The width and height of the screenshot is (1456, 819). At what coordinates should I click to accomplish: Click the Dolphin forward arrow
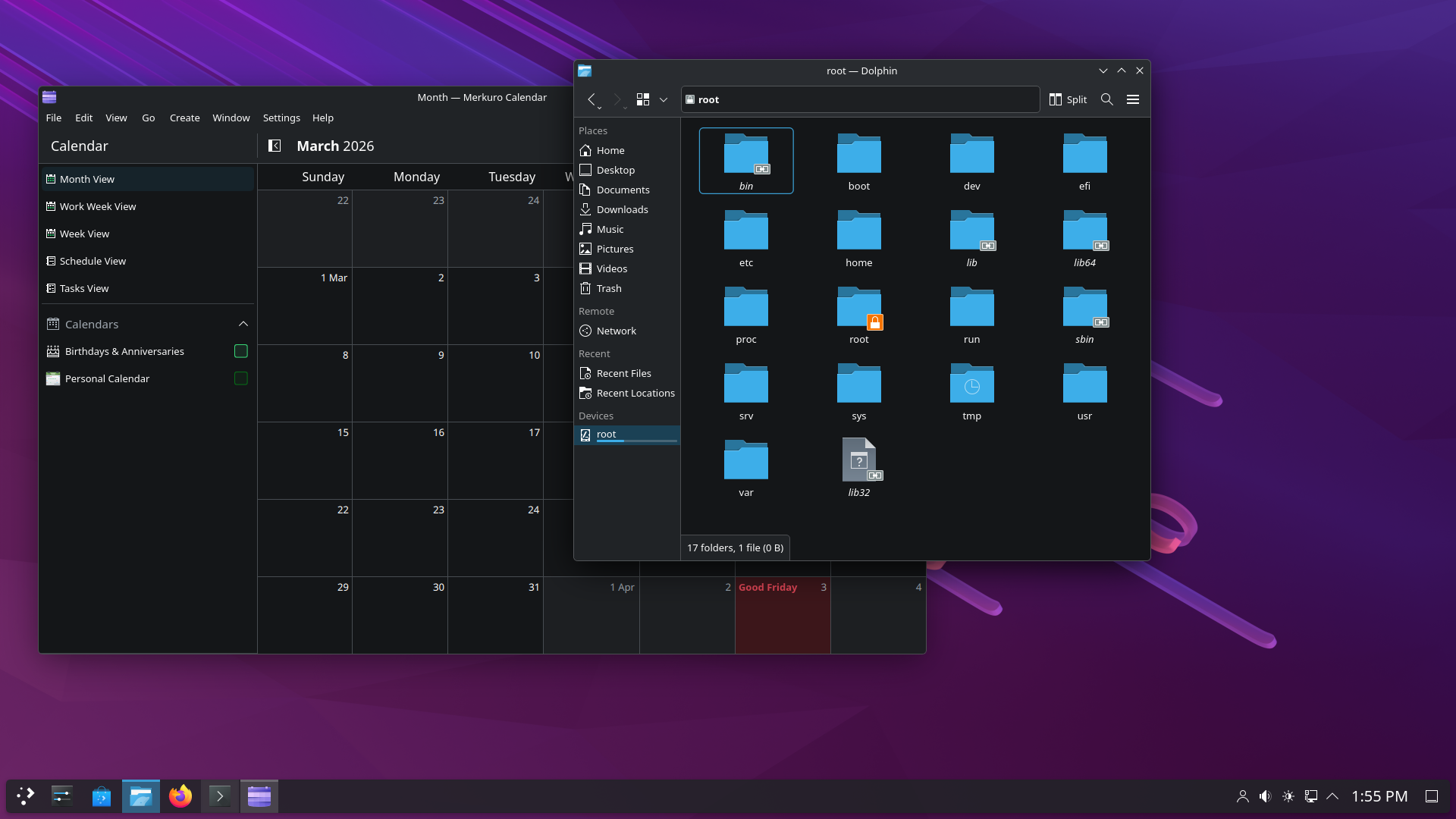click(x=617, y=99)
